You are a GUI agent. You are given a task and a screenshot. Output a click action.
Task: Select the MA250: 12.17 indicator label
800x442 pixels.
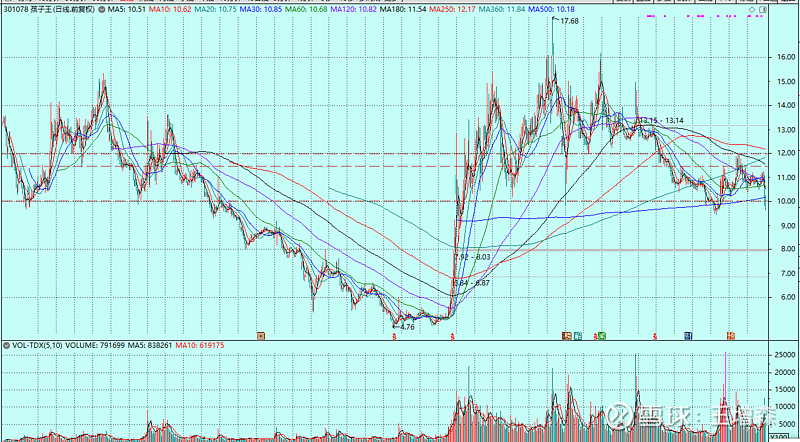tap(452, 10)
